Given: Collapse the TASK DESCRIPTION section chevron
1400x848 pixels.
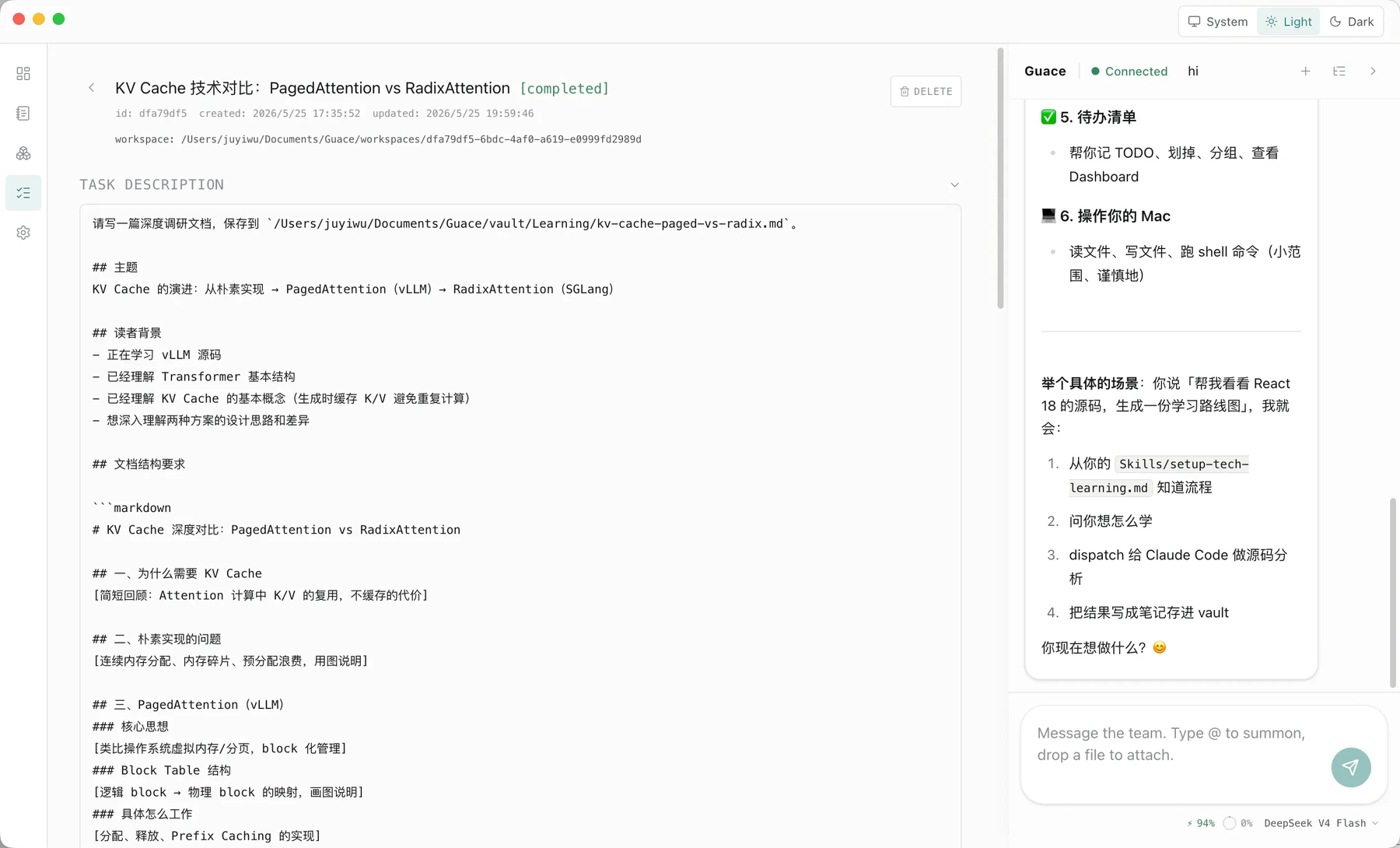Looking at the screenshot, I should pyautogui.click(x=955, y=185).
